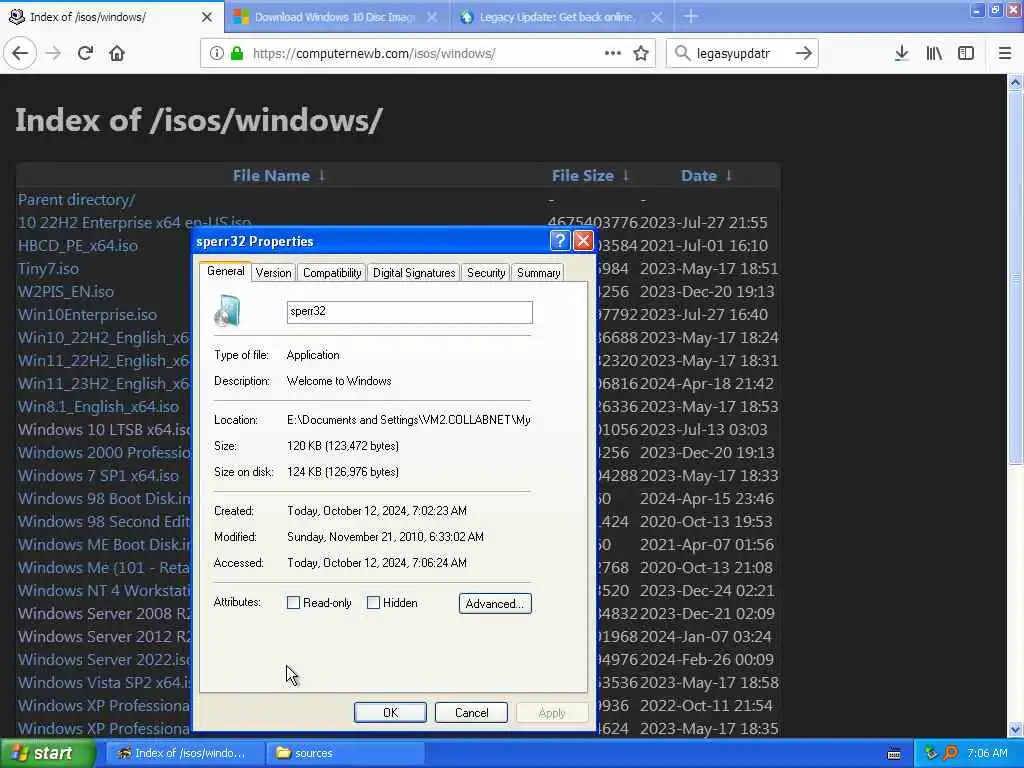Click Win10Enterprise.iso link
The image size is (1024, 768).
pyautogui.click(x=88, y=314)
